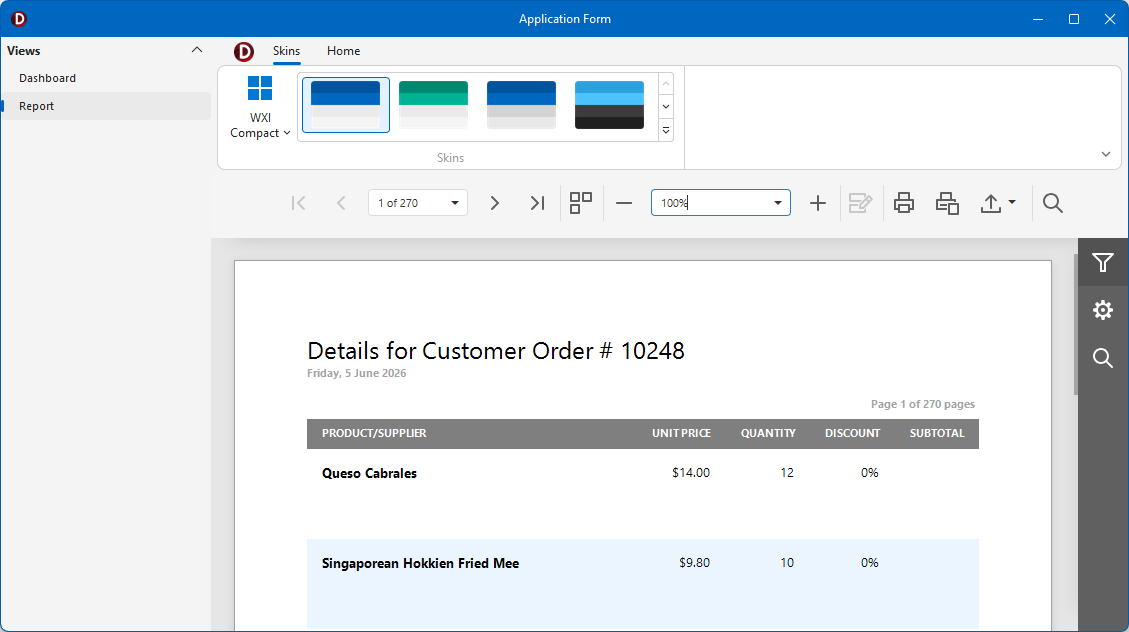Viewport: 1129px width, 632px height.
Task: Zoom in with plus button
Action: [x=818, y=203]
